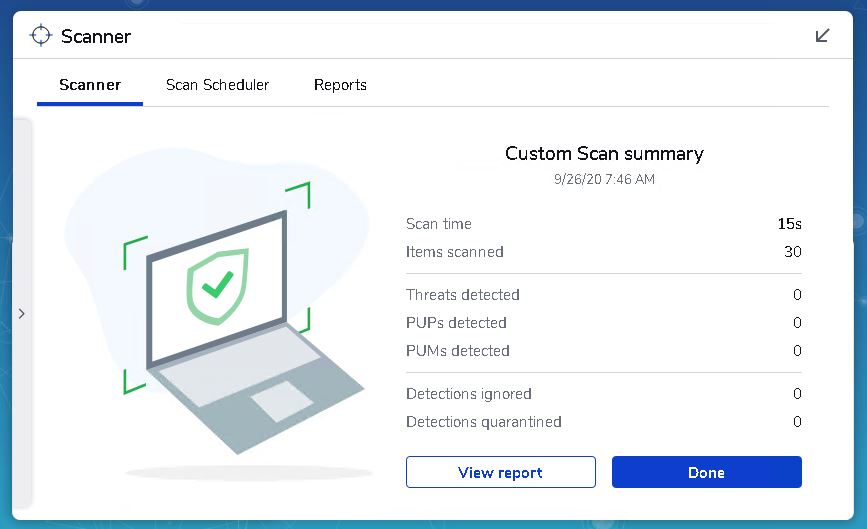867x529 pixels.
Task: Collapse the Scanner panel with diagonal arrow
Action: click(822, 36)
